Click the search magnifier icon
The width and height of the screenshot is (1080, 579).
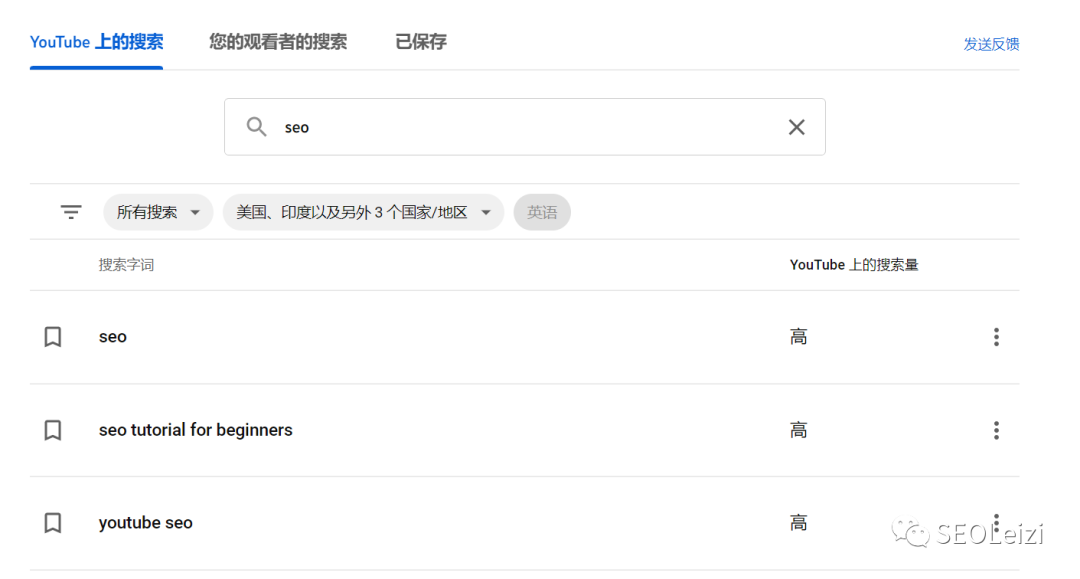tap(256, 127)
